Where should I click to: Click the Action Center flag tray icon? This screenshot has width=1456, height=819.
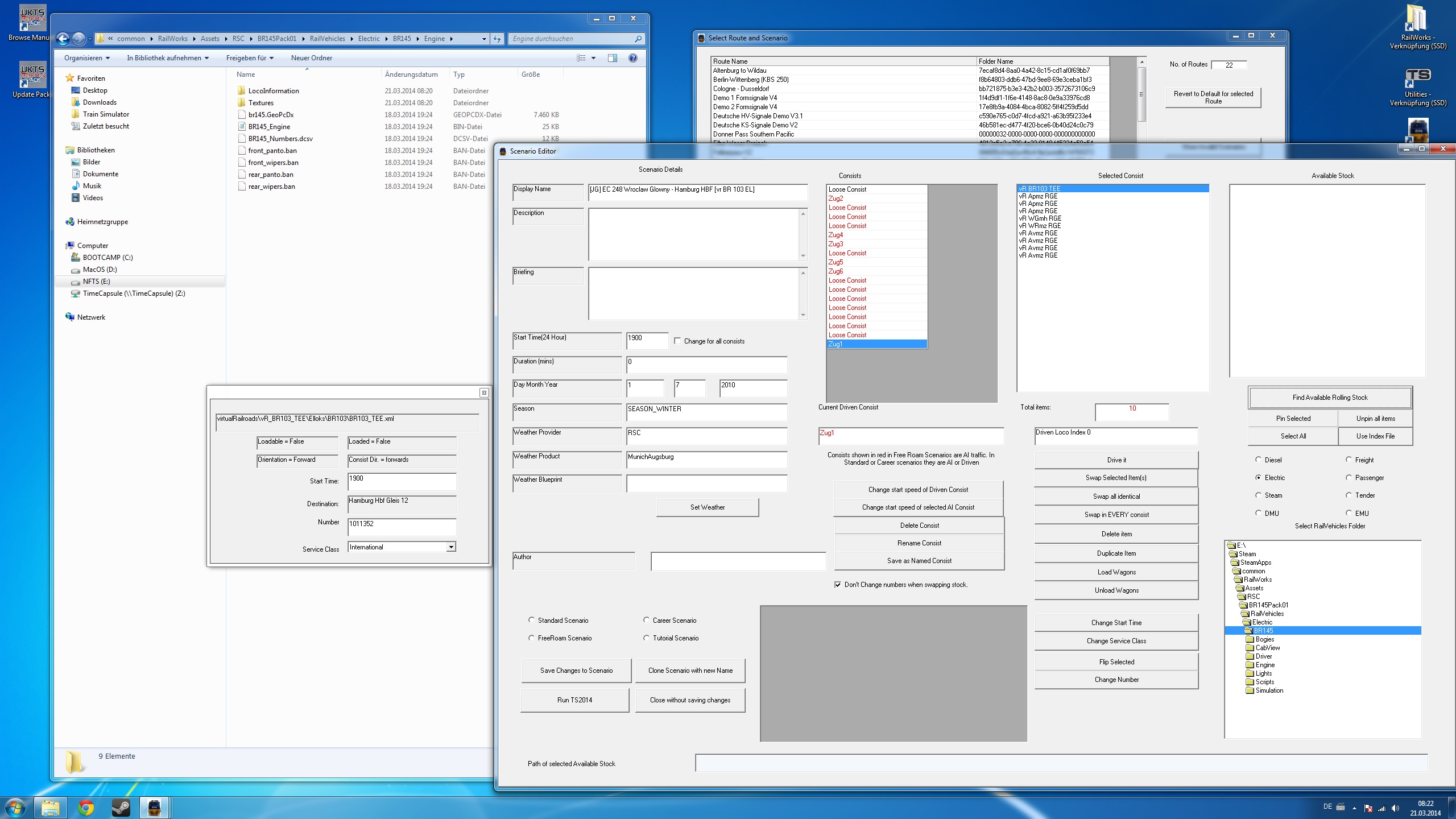pos(1368,808)
